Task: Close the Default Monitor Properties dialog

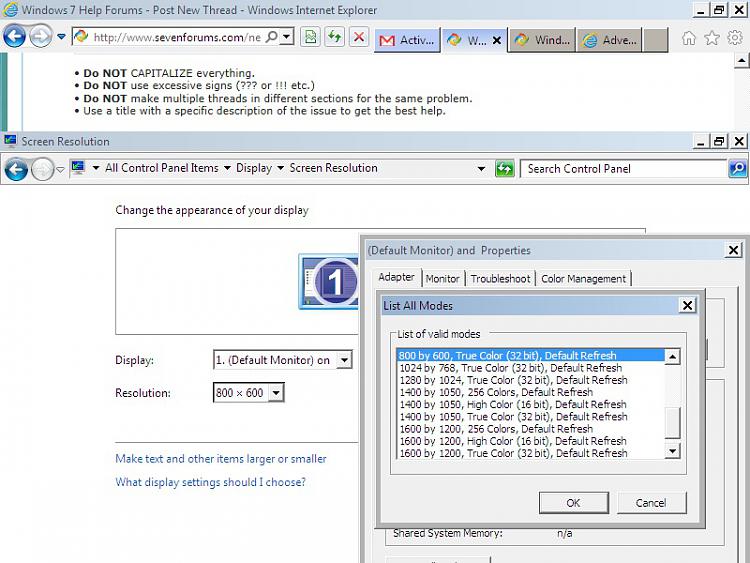Action: coord(733,250)
